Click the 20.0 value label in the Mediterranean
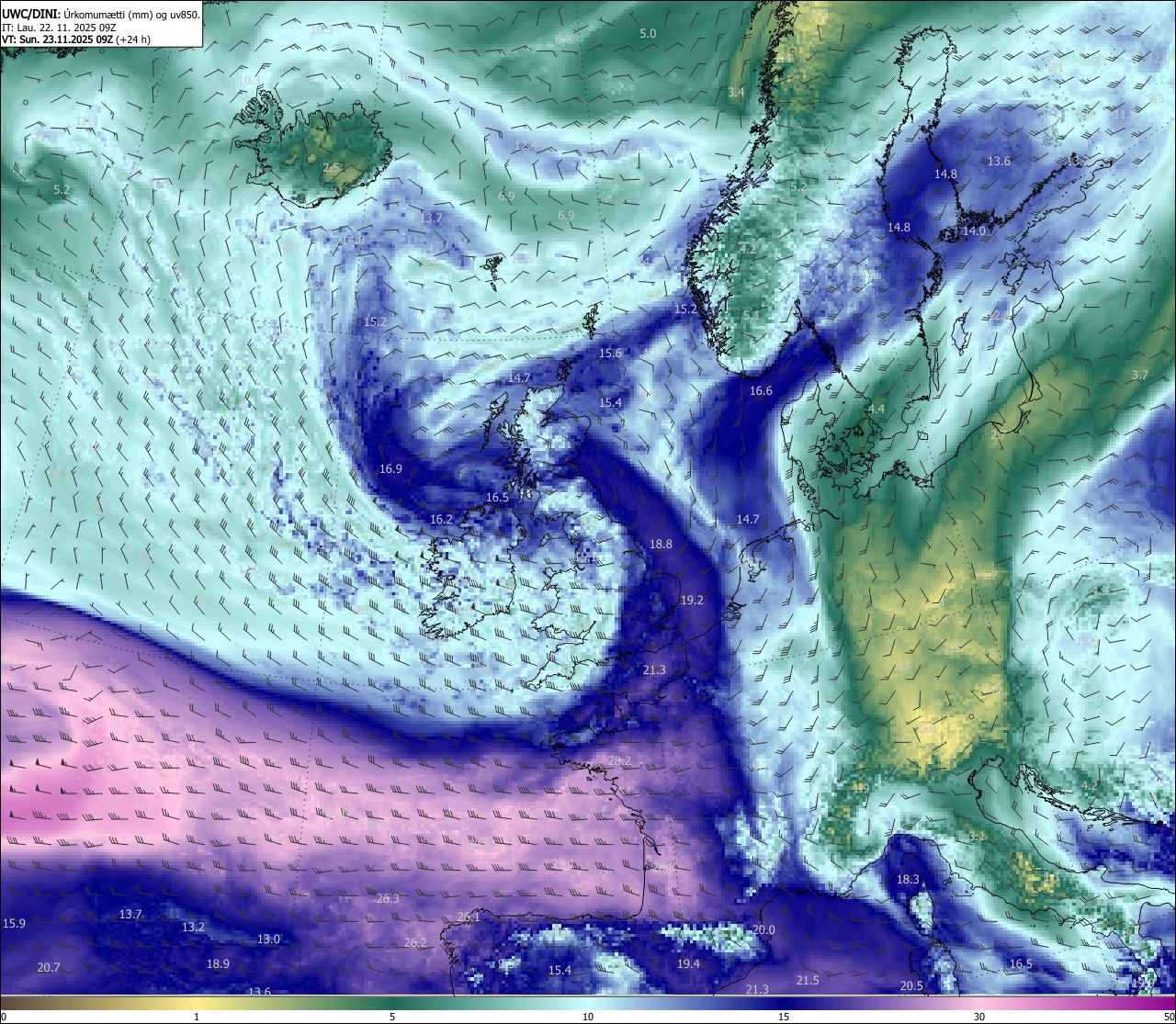This screenshot has width=1176, height=1024. [763, 929]
